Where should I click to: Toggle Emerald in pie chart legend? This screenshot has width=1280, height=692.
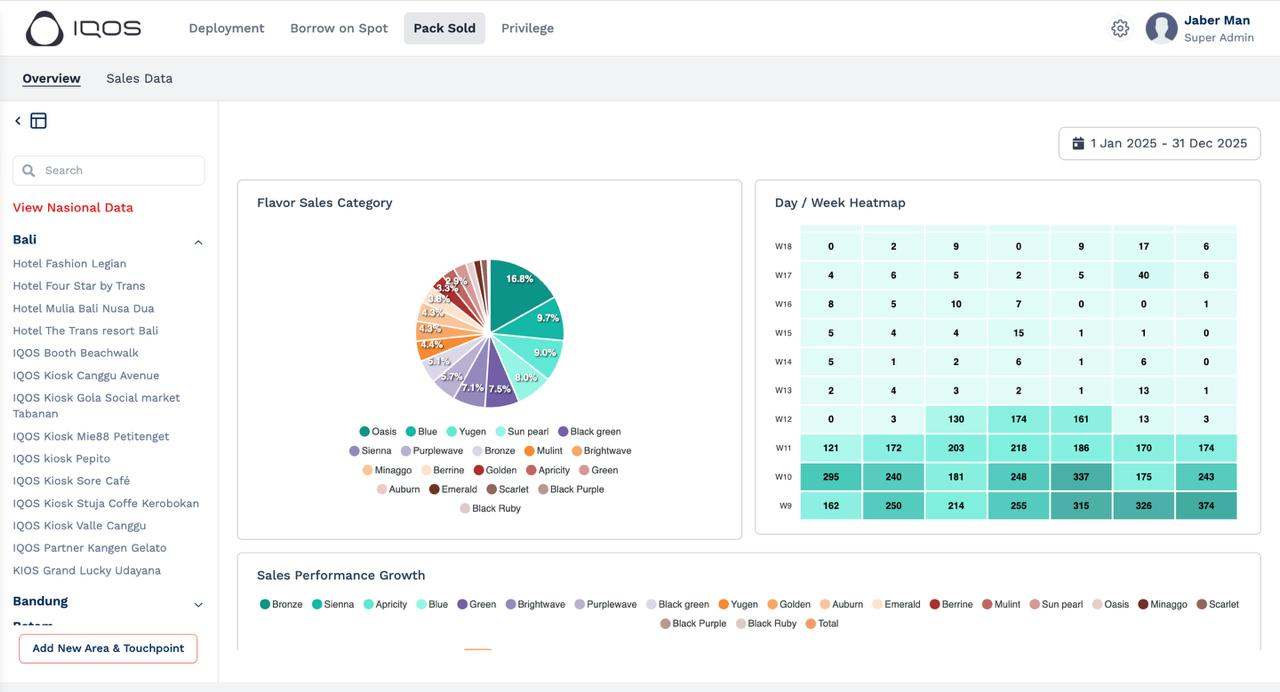(x=453, y=490)
